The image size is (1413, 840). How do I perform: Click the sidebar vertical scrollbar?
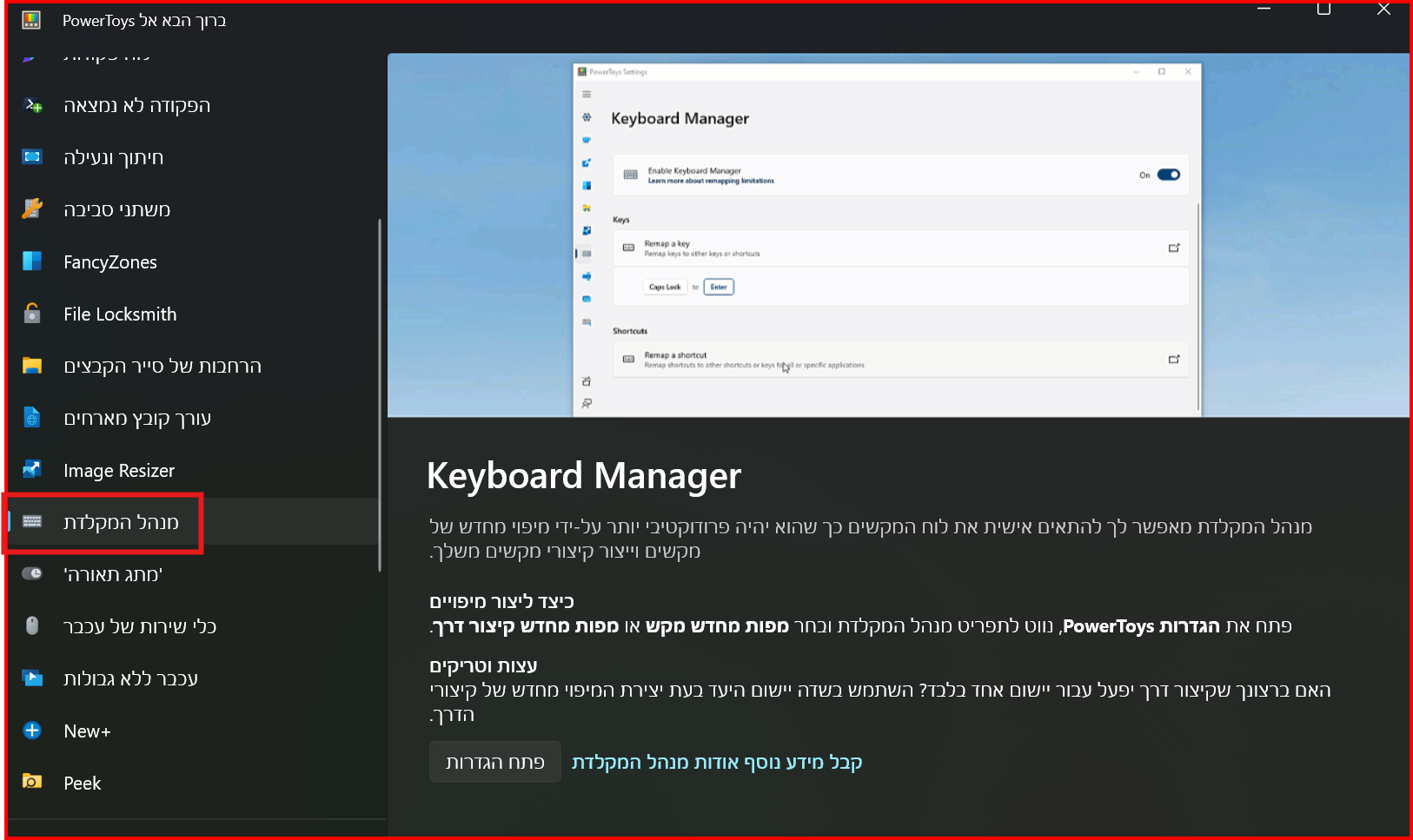click(380, 395)
